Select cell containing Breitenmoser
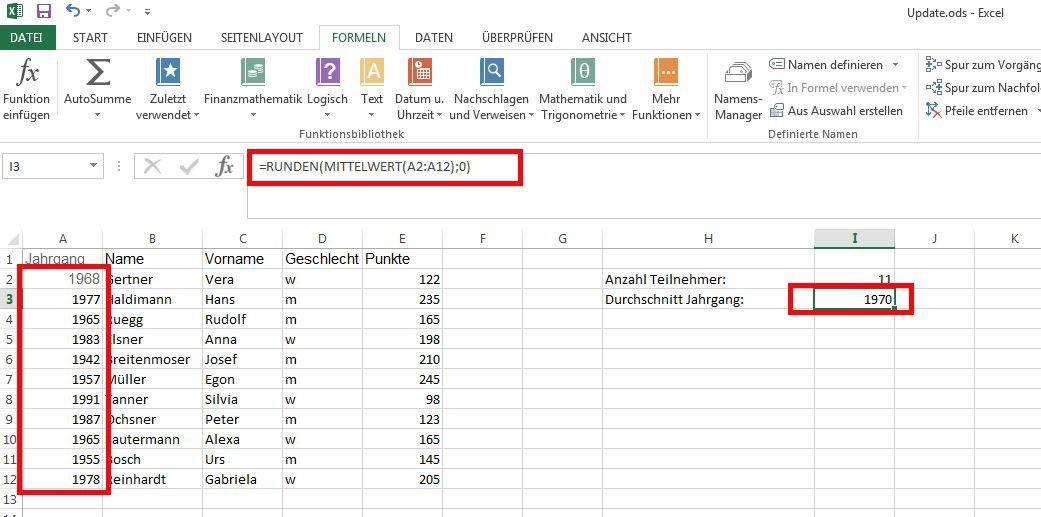Image resolution: width=1041 pixels, height=517 pixels. [x=152, y=360]
